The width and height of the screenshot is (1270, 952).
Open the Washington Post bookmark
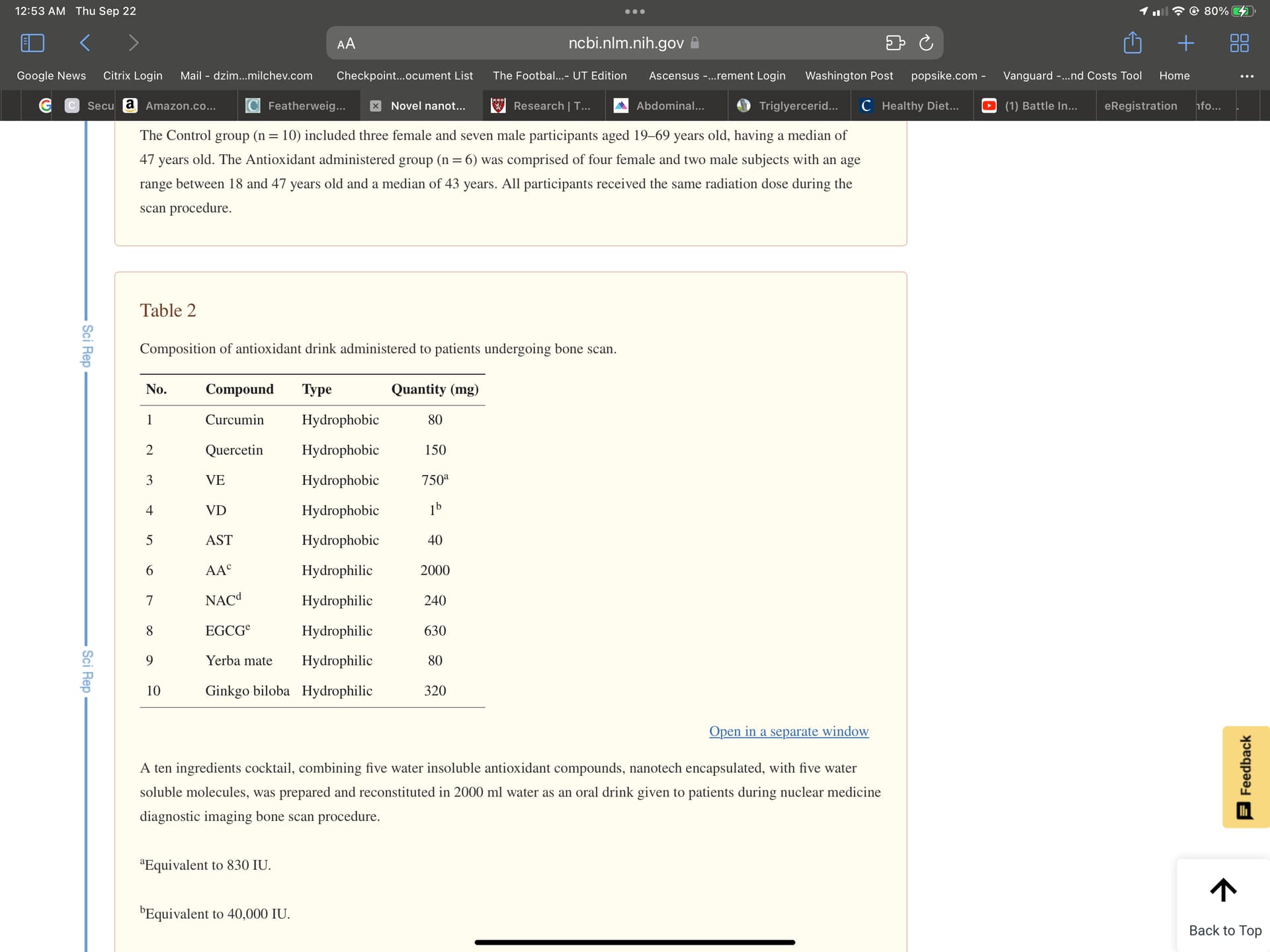[x=849, y=75]
